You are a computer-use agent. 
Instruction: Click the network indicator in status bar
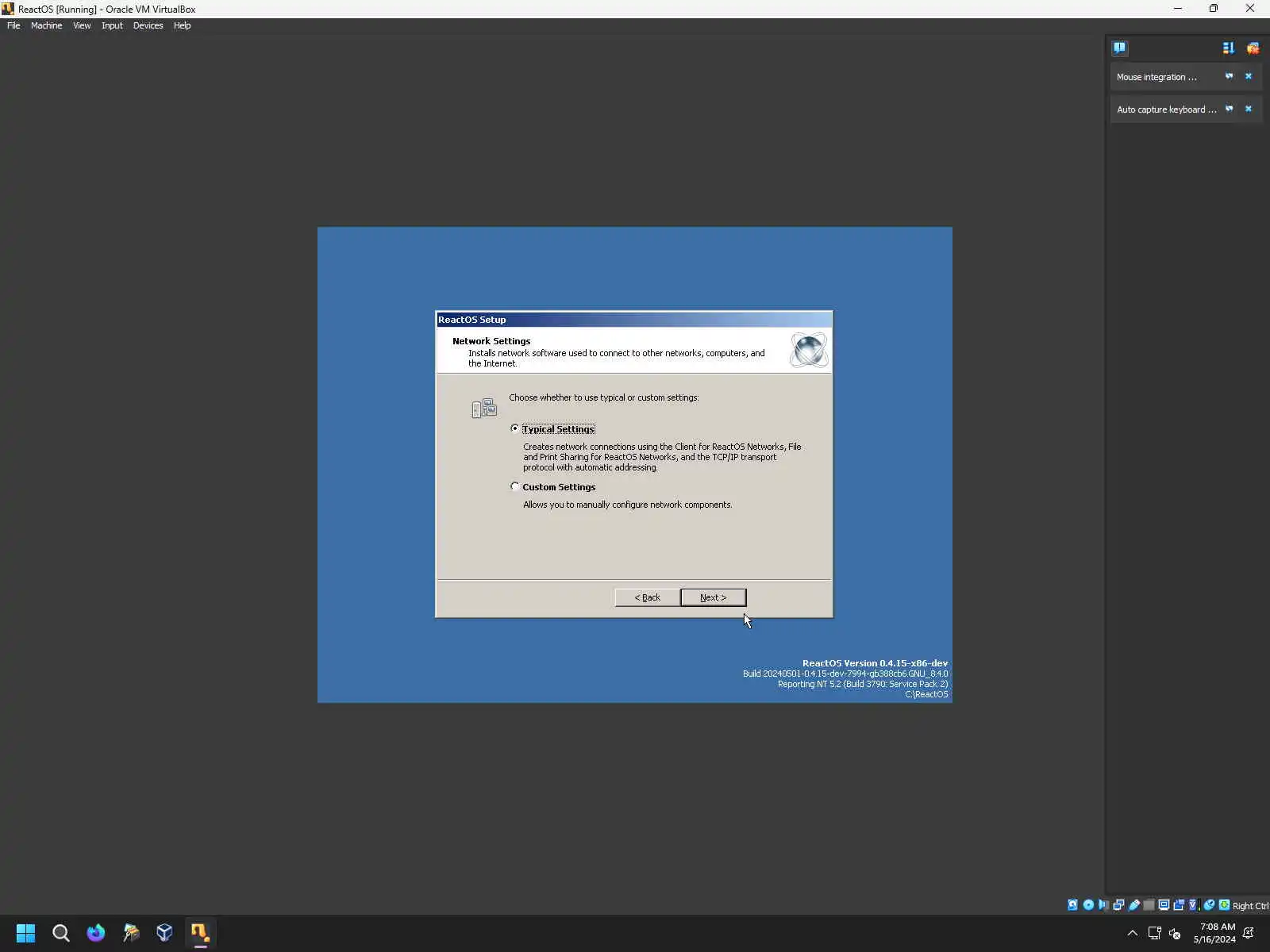1118,905
